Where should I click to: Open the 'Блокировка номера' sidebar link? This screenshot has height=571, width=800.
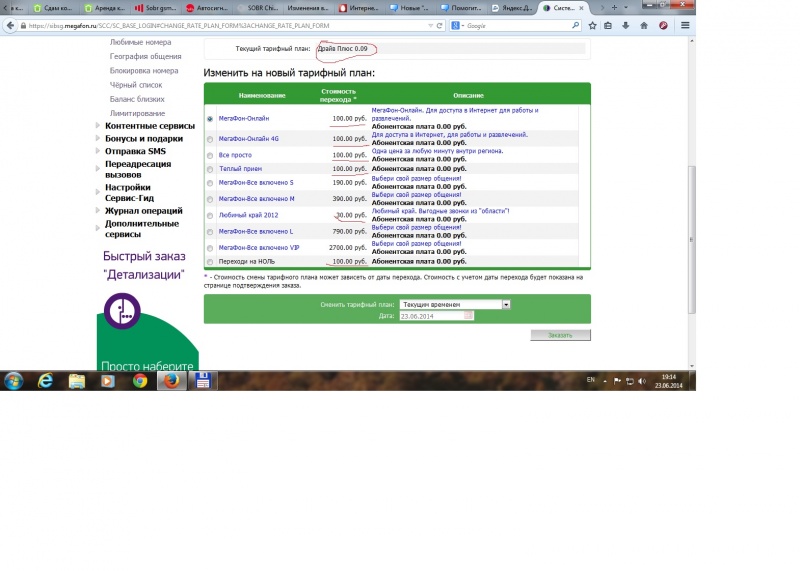pos(144,70)
